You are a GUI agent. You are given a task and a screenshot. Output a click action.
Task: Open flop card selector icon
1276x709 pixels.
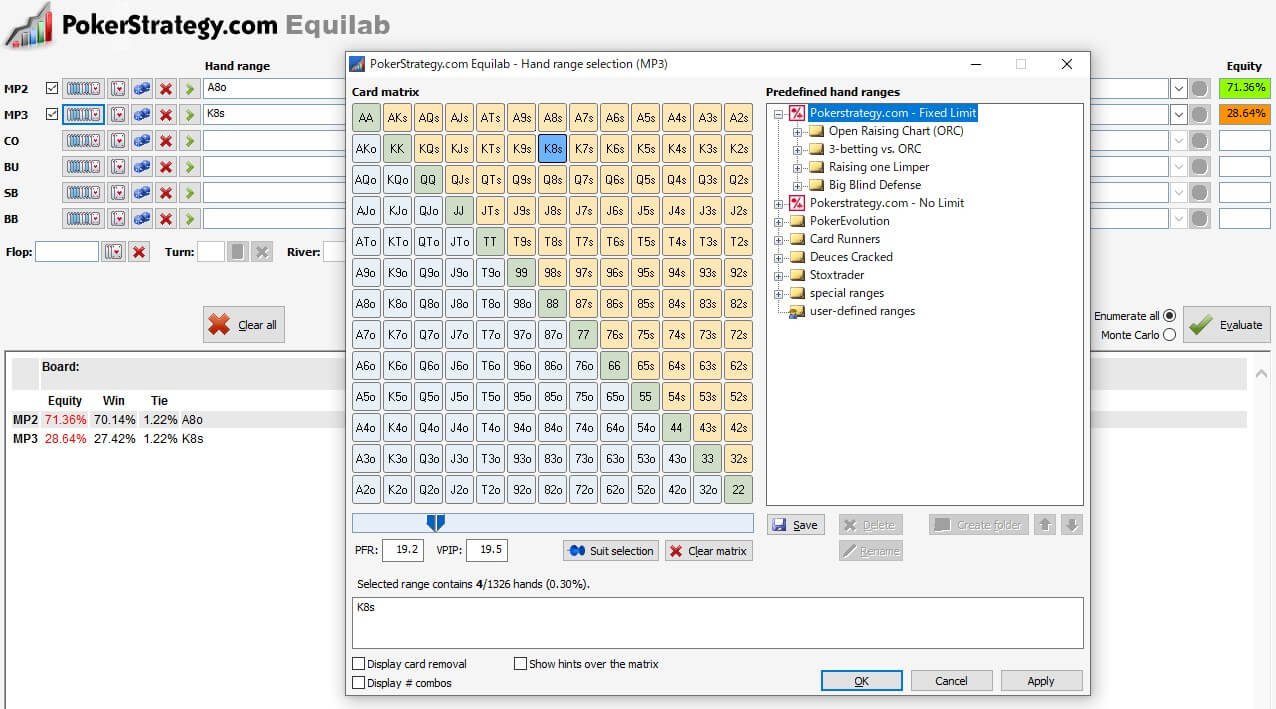[x=114, y=252]
